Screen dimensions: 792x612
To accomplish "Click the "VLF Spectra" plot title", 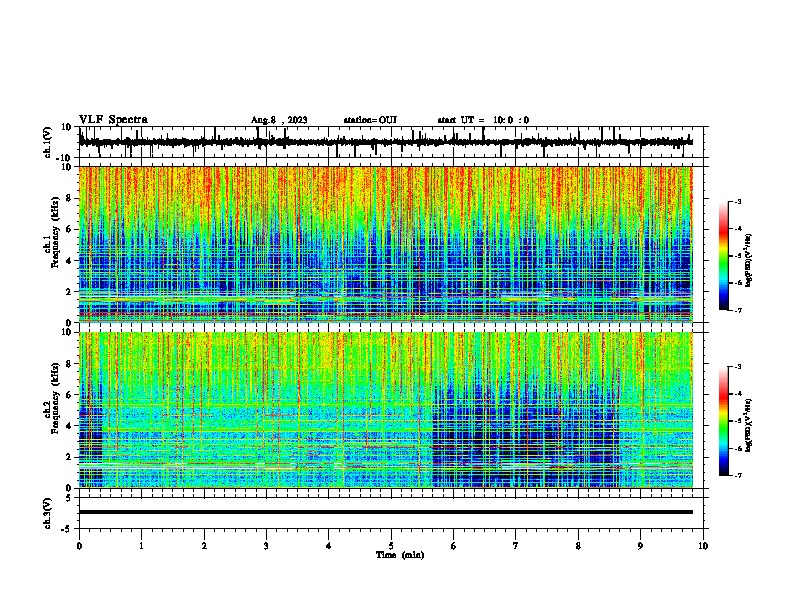I will tap(113, 120).
